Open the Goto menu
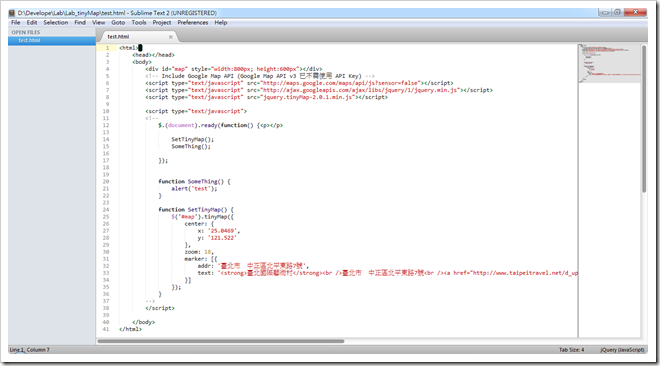Image resolution: width=660 pixels, height=366 pixels. (118, 22)
